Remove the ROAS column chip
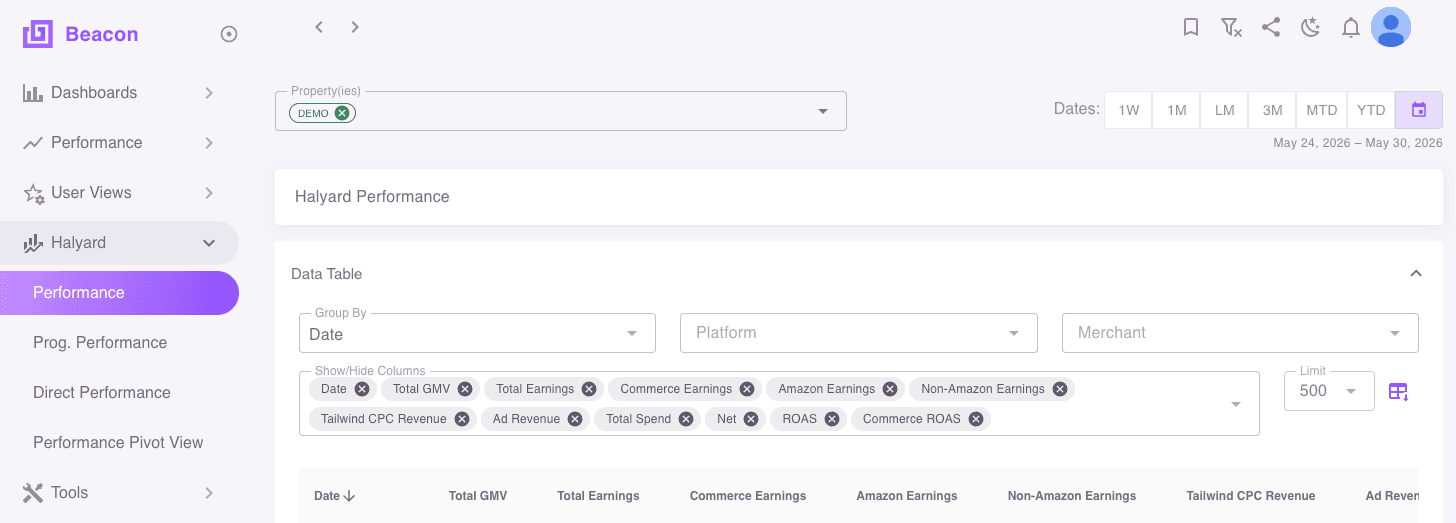The width and height of the screenshot is (1456, 523). 832,419
